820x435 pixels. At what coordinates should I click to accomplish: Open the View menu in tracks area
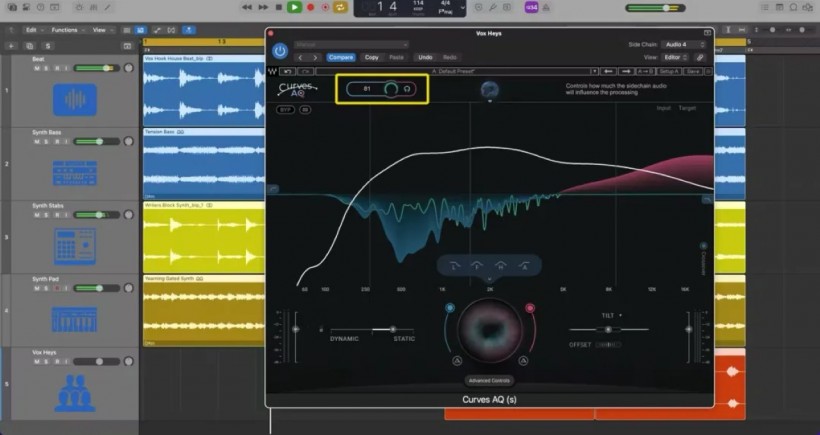pyautogui.click(x=102, y=30)
